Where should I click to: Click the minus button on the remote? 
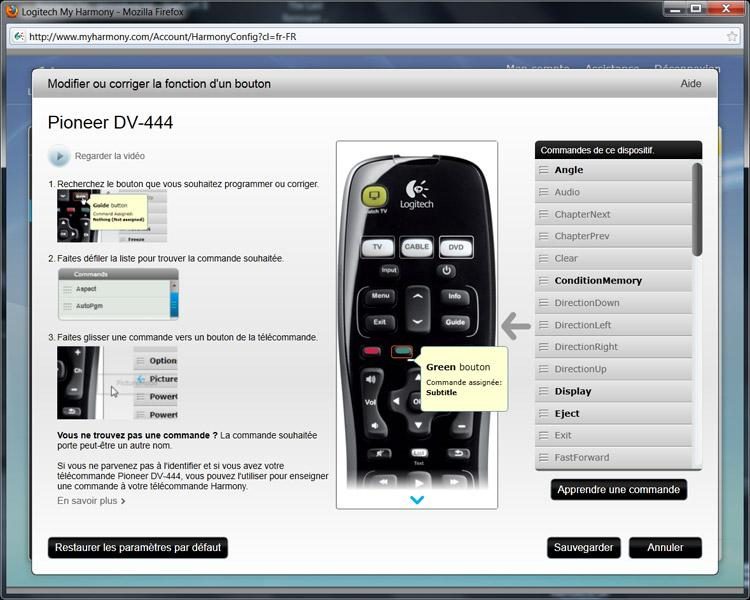pyautogui.click(x=461, y=425)
